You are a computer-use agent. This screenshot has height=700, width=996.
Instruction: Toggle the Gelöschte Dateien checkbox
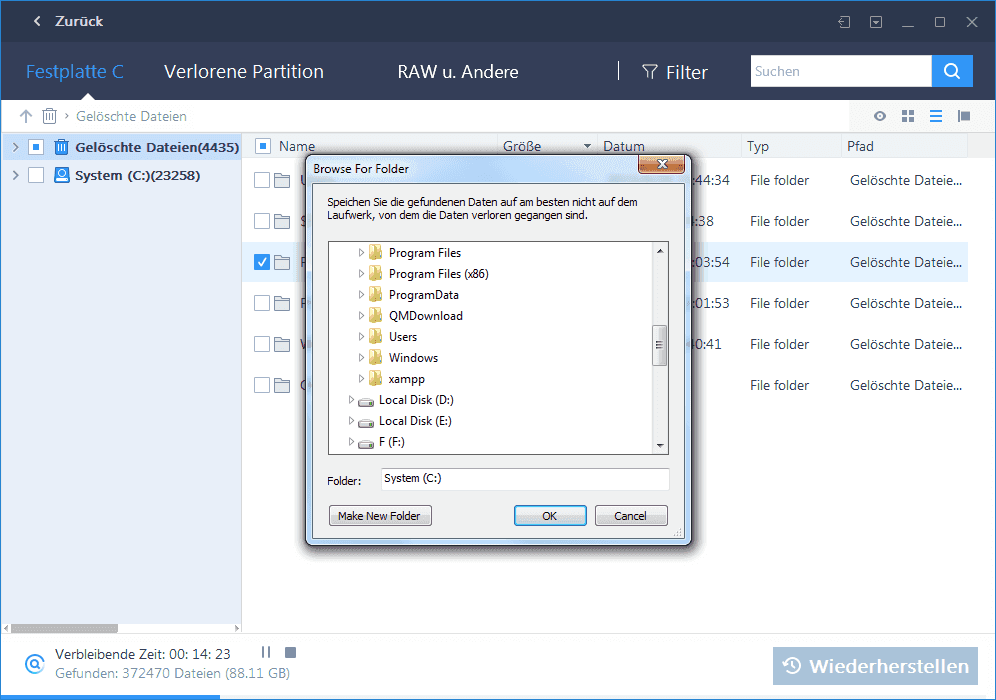pyautogui.click(x=36, y=147)
